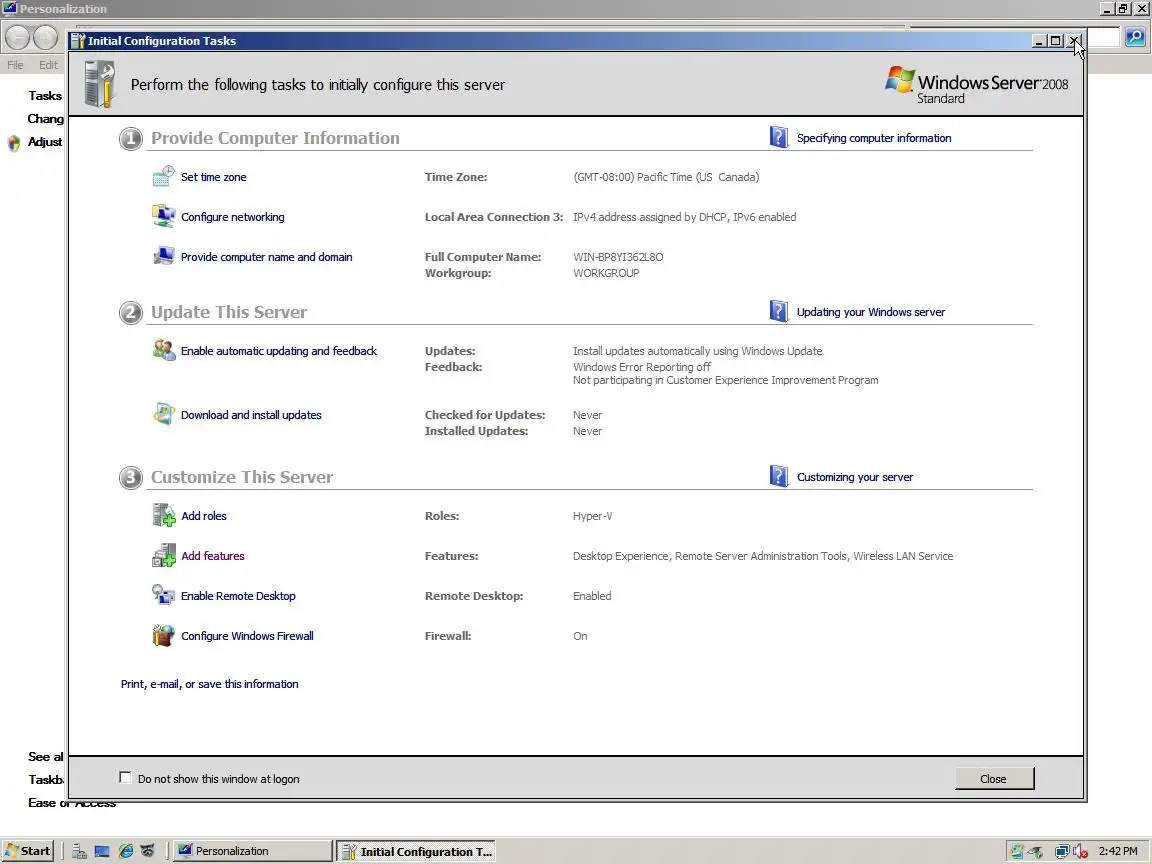This screenshot has height=864, width=1152.
Task: Open the Start menu
Action: [x=28, y=851]
